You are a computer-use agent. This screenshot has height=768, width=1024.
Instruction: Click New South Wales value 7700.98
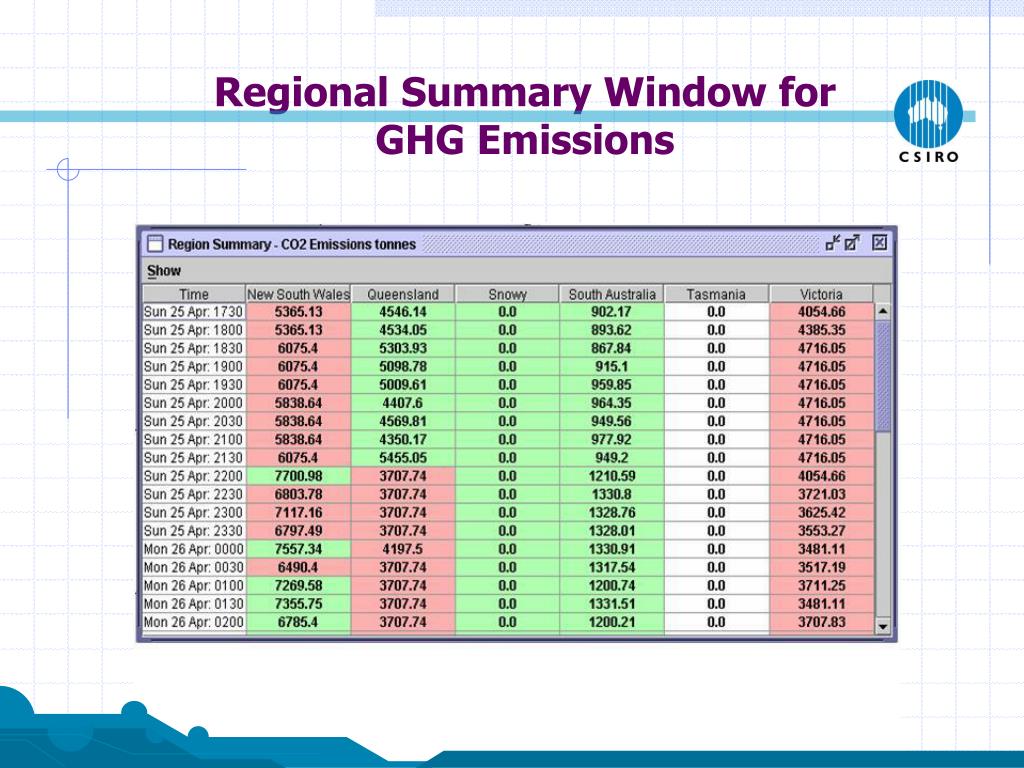click(x=298, y=476)
